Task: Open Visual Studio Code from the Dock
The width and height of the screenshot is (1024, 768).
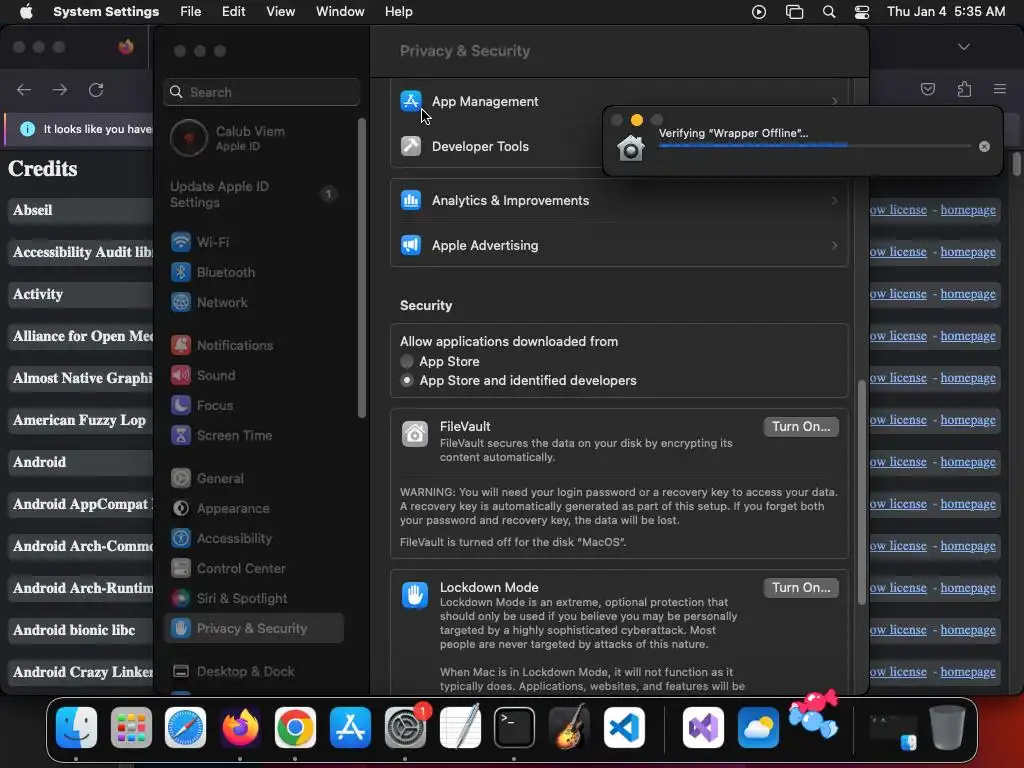Action: (x=624, y=727)
